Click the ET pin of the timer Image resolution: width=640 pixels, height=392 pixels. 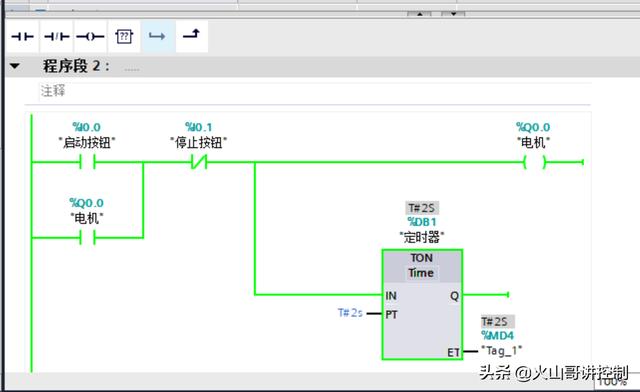tap(453, 352)
